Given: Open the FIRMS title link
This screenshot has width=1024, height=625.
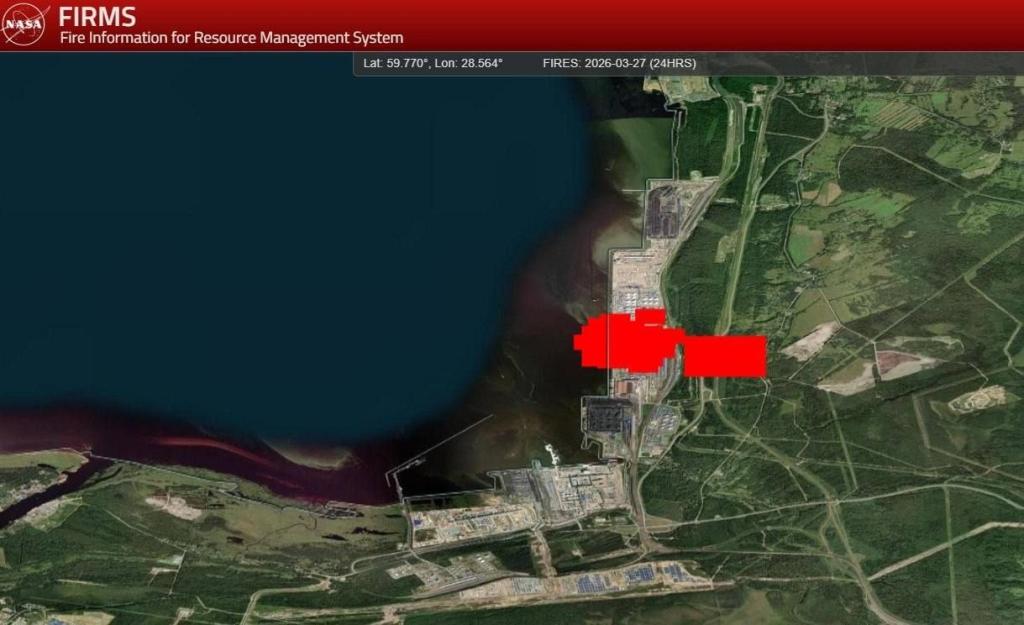Looking at the screenshot, I should (x=97, y=17).
